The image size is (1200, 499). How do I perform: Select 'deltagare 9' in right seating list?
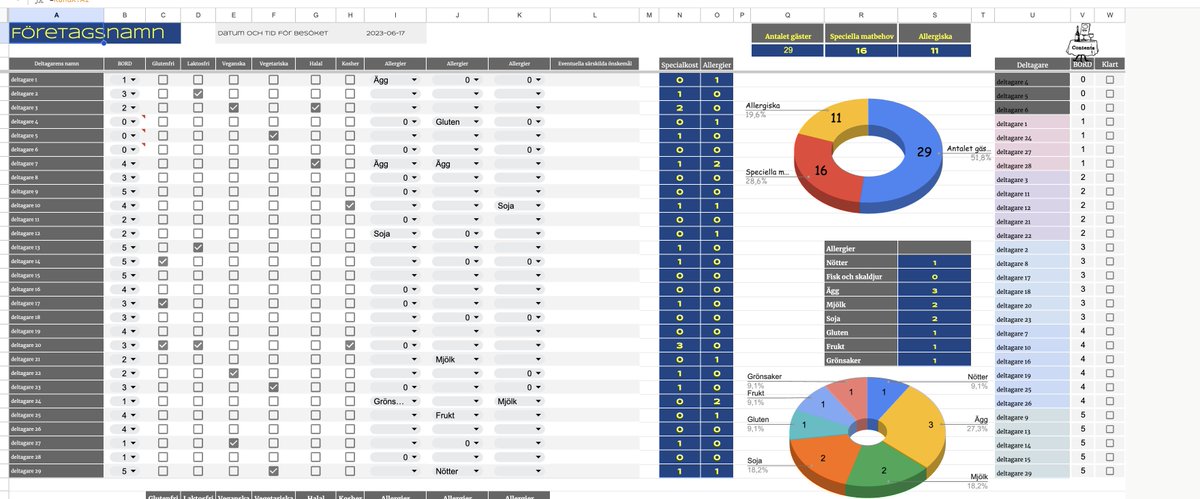point(1031,415)
